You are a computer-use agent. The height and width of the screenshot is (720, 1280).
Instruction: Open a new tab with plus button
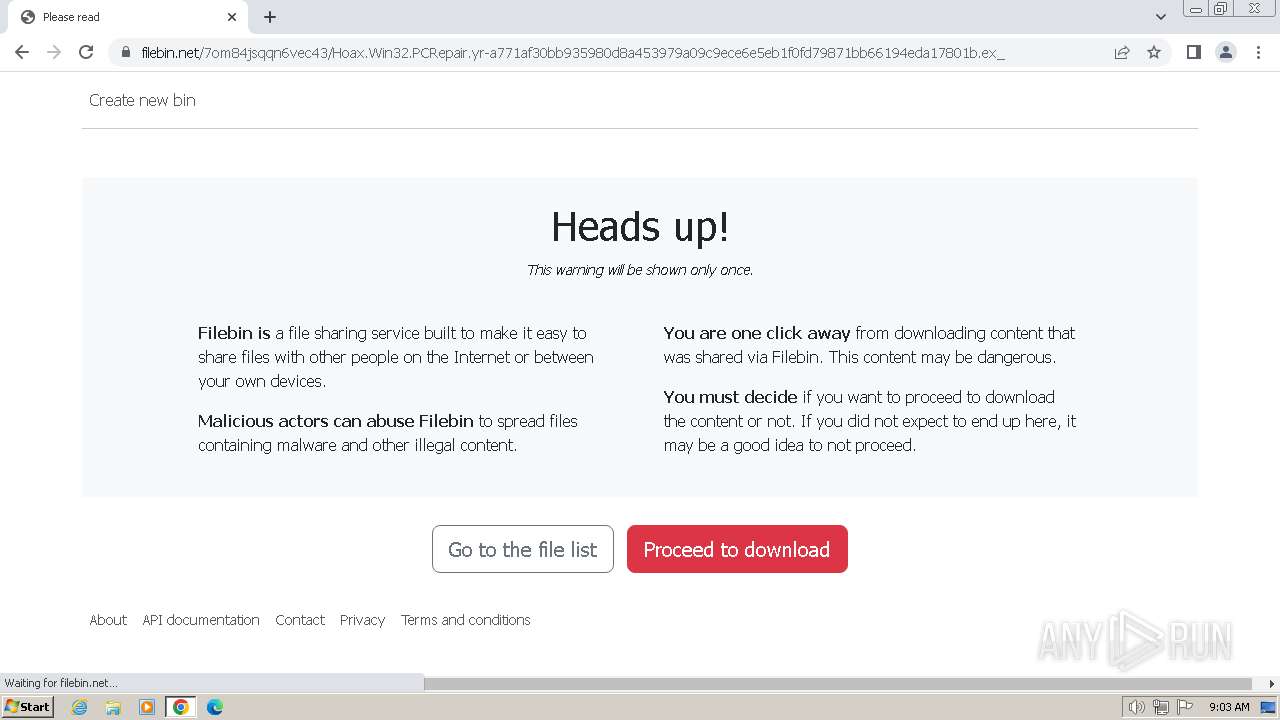270,17
